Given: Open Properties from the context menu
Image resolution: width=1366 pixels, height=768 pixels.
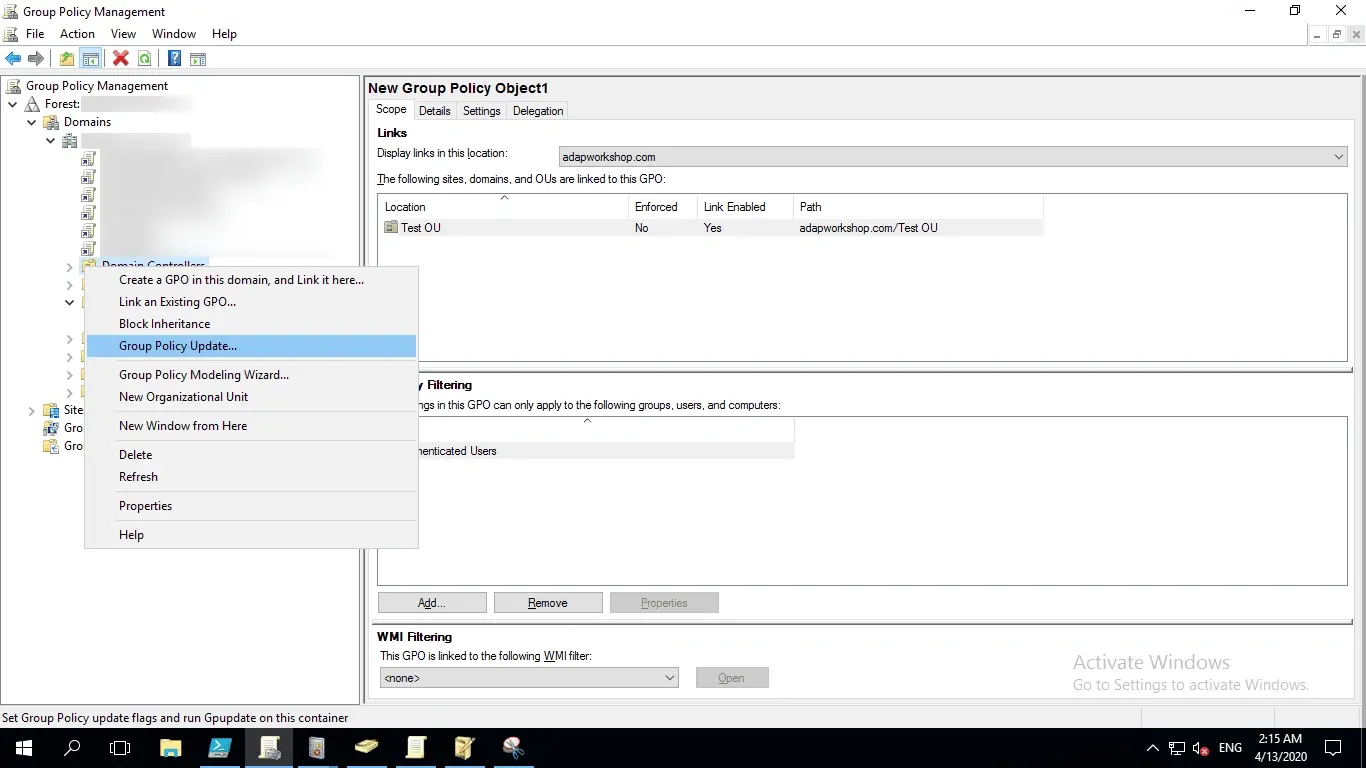Looking at the screenshot, I should [x=251, y=506].
